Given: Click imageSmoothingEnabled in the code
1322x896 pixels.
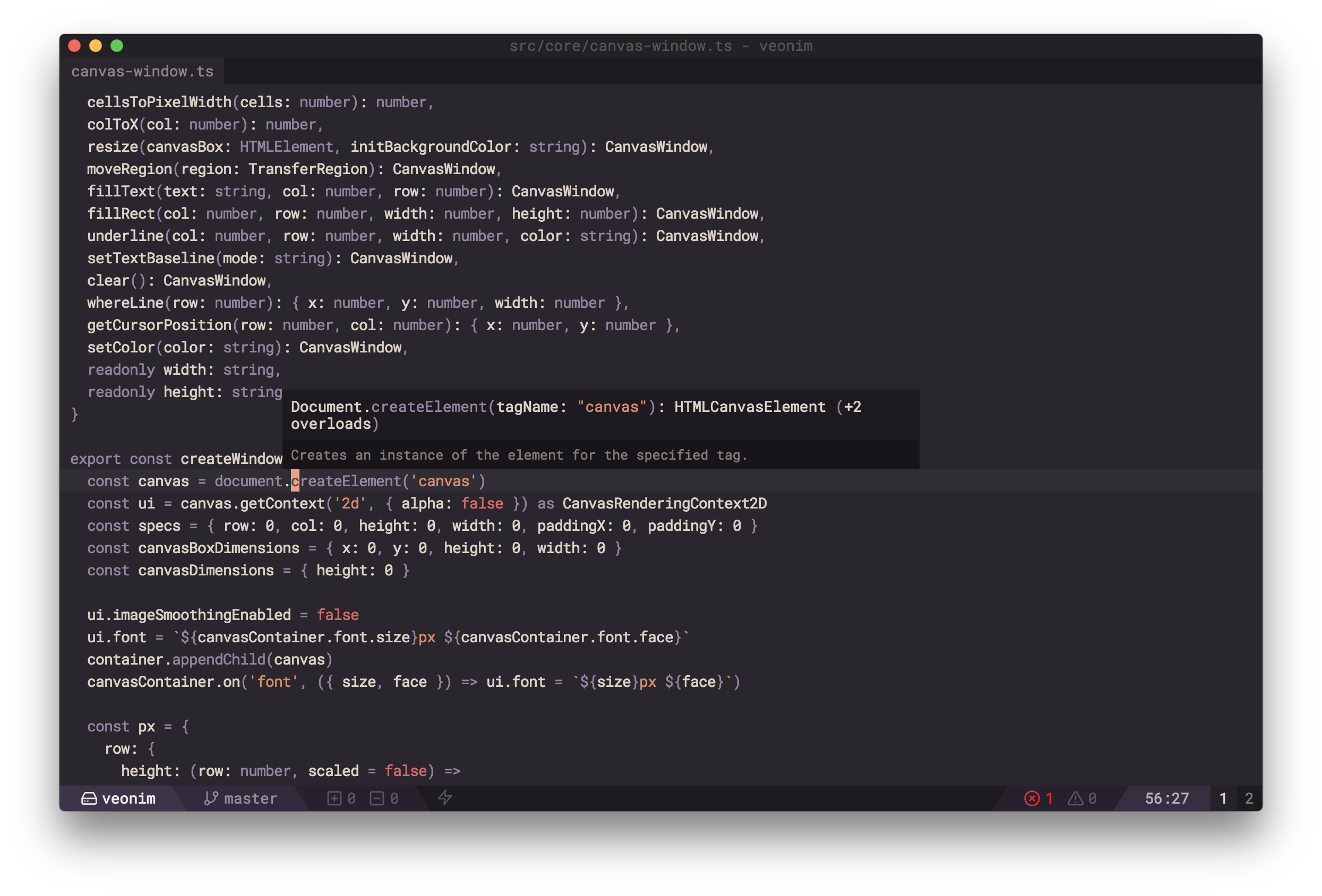Looking at the screenshot, I should [x=201, y=615].
